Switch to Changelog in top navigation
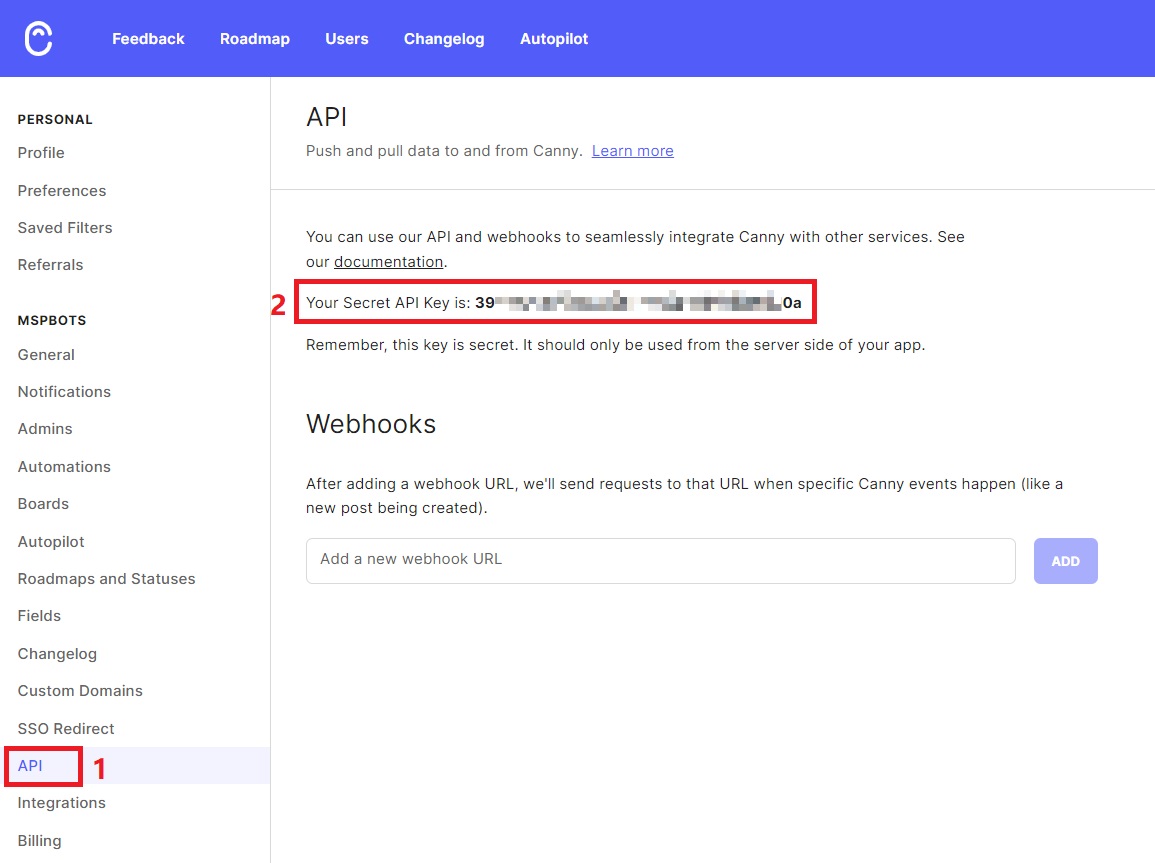The height and width of the screenshot is (863, 1155). coord(443,39)
